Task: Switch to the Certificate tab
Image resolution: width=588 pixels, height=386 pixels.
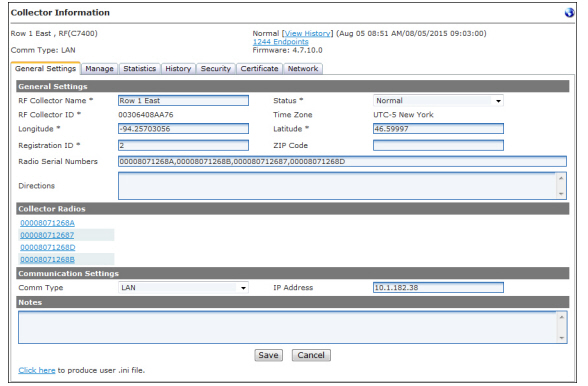Action: 259,69
